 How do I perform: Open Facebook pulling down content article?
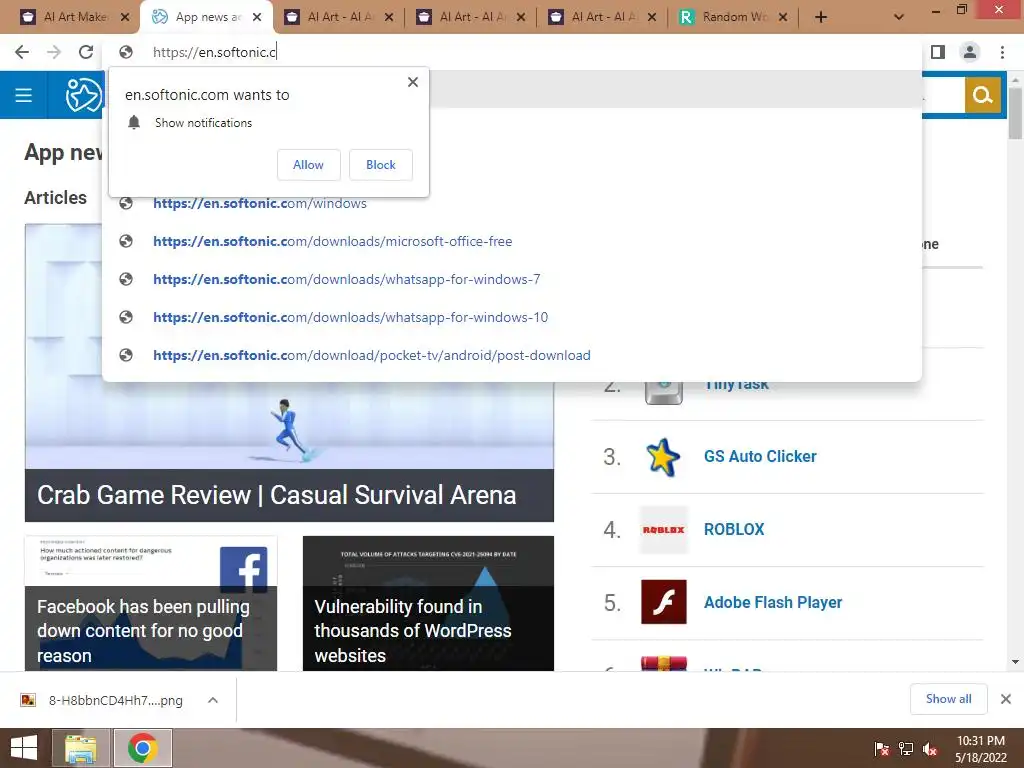pos(151,603)
